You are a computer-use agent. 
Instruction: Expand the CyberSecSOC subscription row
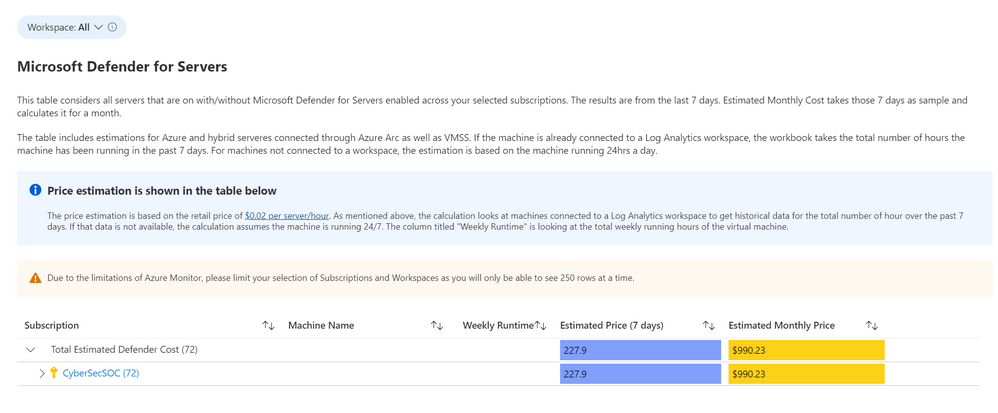coord(42,374)
